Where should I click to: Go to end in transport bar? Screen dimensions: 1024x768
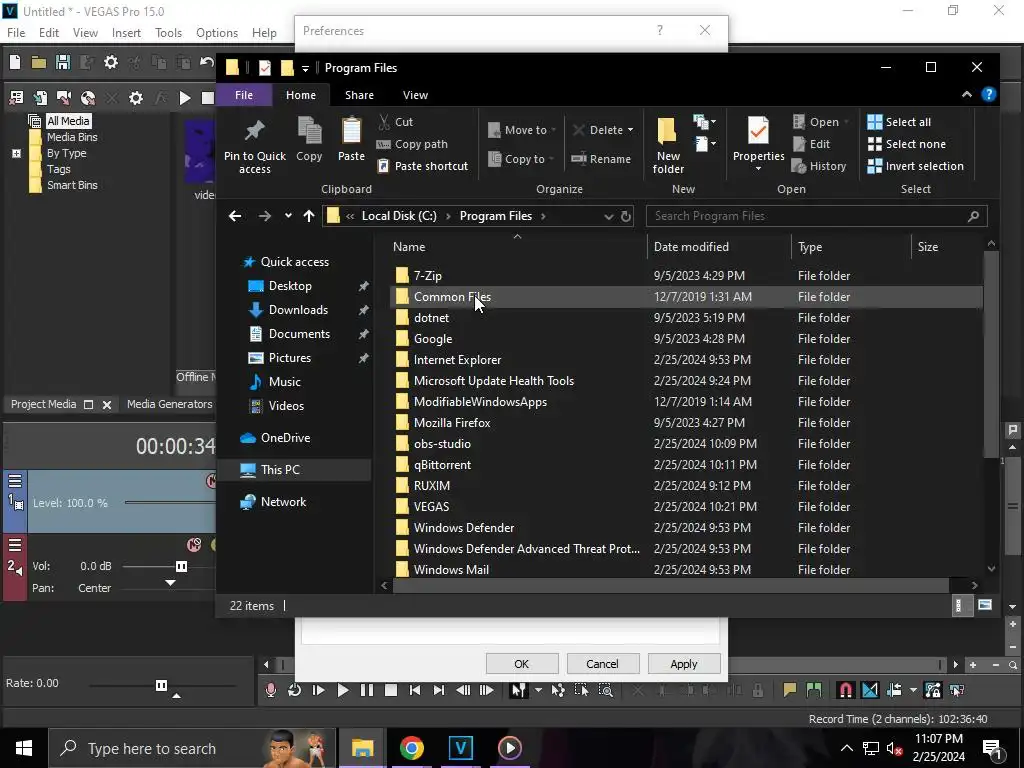point(439,690)
